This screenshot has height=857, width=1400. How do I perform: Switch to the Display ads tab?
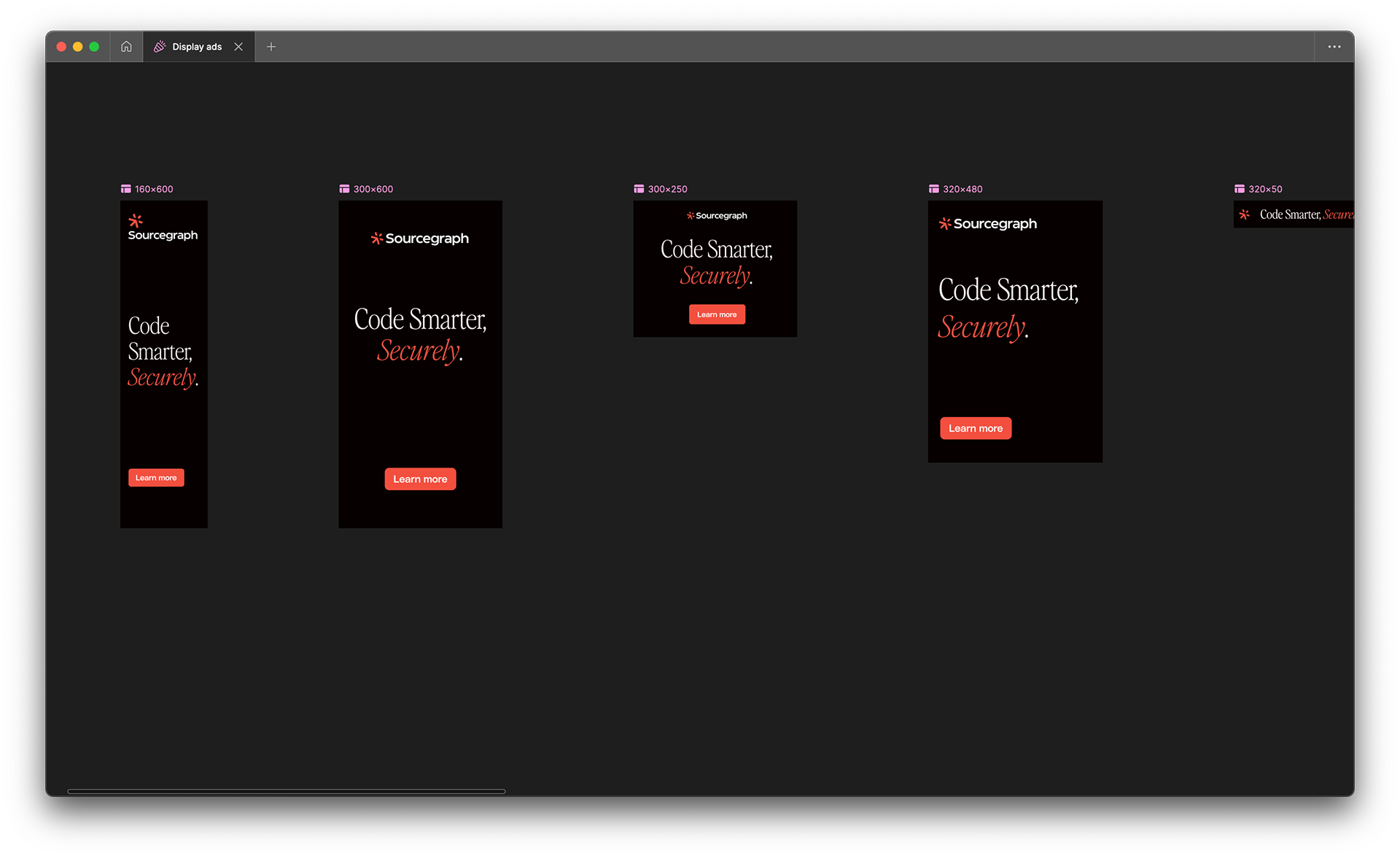pyautogui.click(x=196, y=46)
